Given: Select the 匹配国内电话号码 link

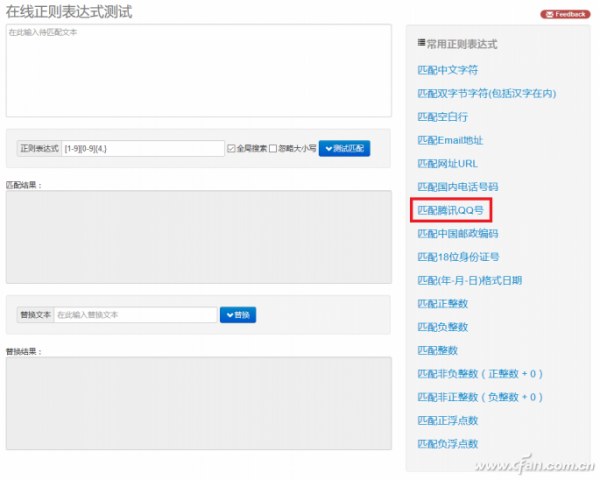Looking at the screenshot, I should [x=457, y=187].
